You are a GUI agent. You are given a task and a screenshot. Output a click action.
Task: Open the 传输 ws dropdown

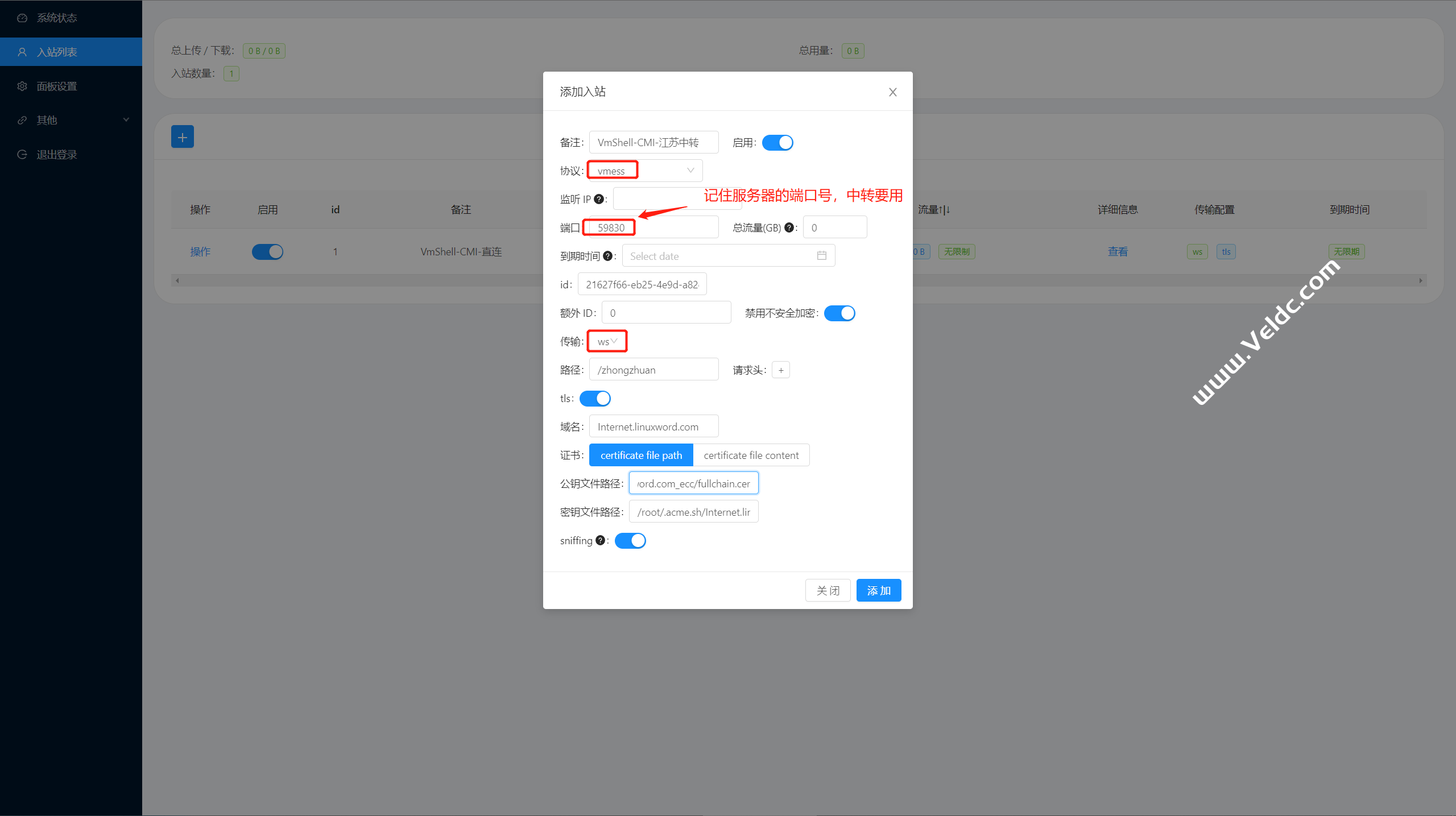click(607, 341)
